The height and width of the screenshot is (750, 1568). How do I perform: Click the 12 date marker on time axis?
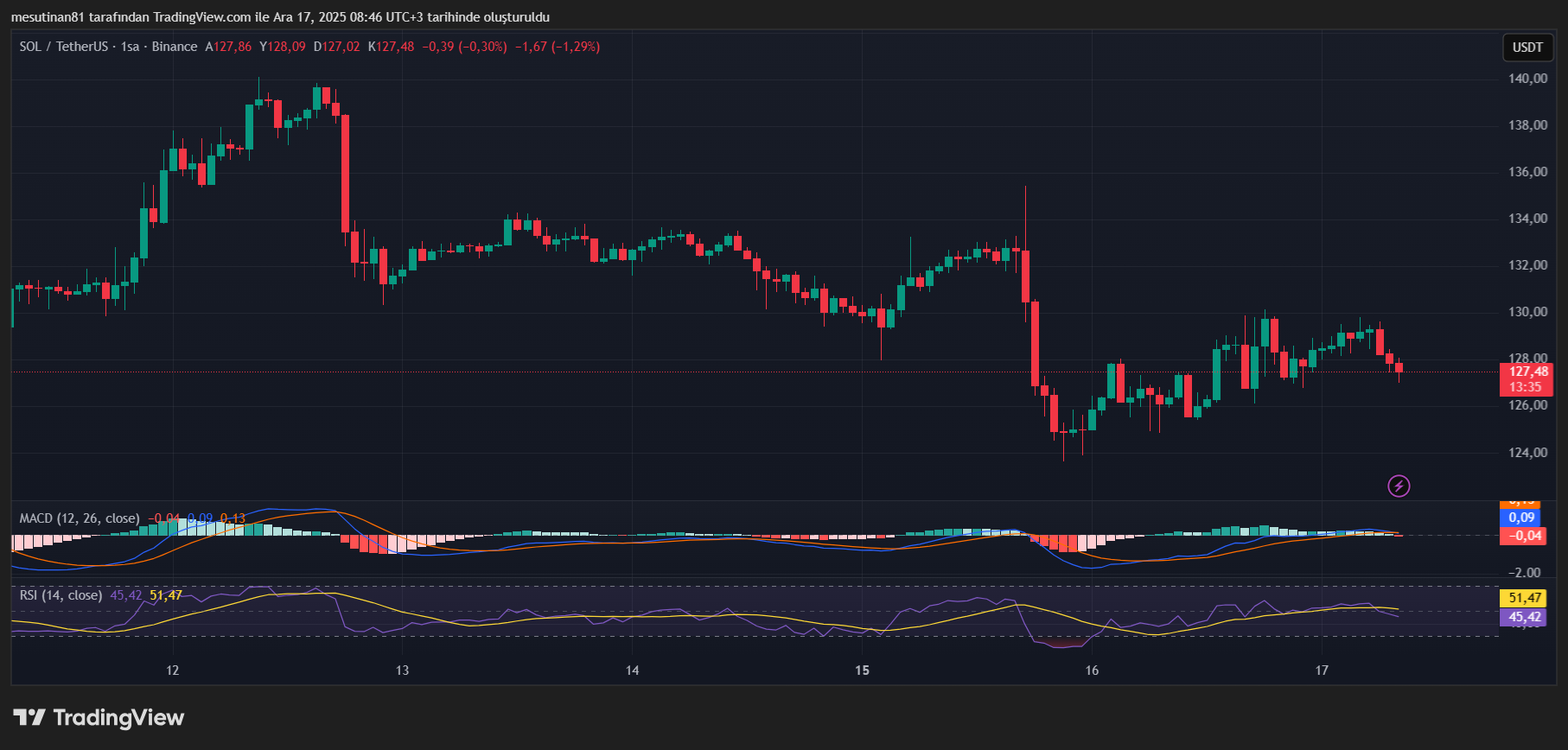(x=173, y=671)
